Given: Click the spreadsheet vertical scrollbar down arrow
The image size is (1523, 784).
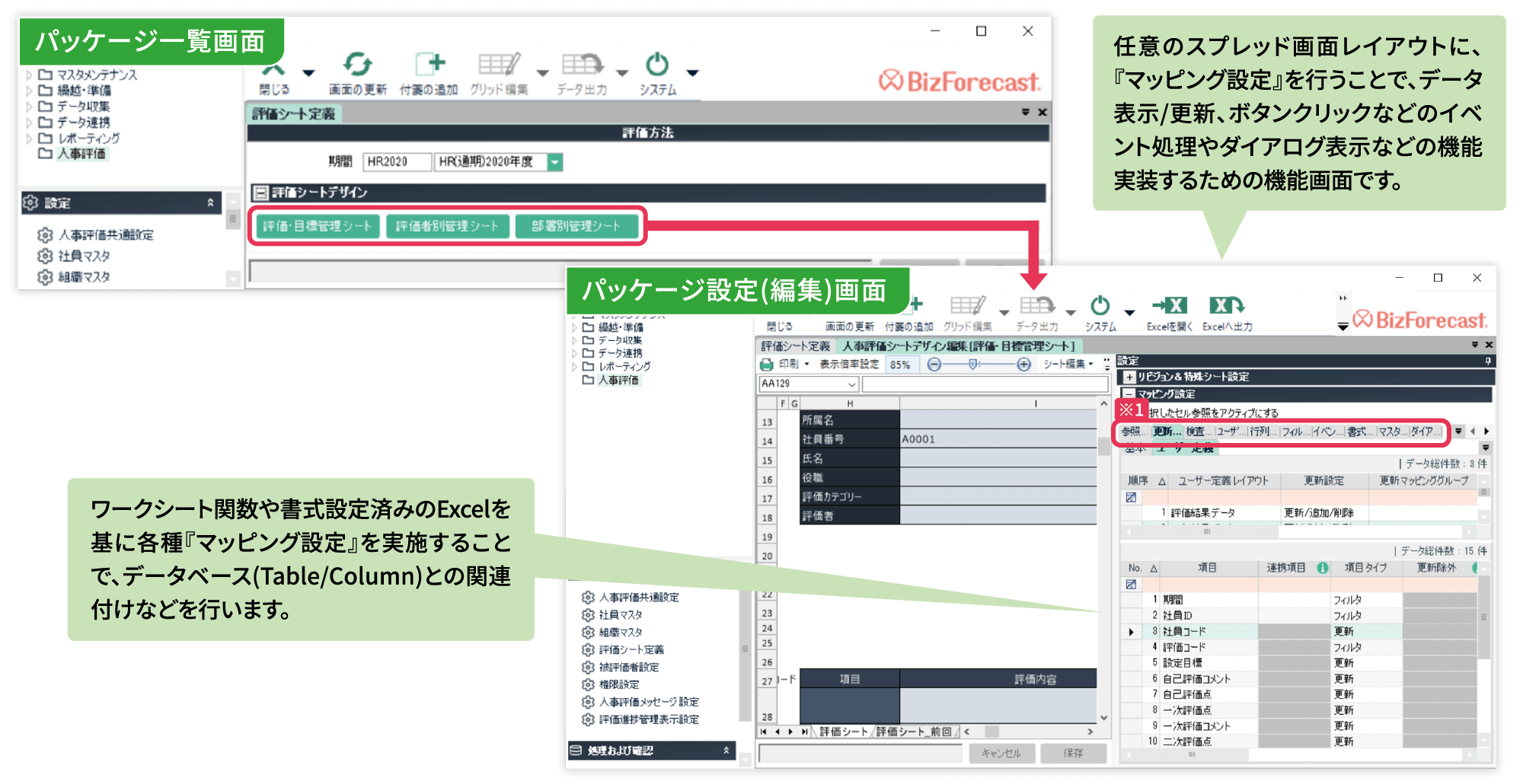Looking at the screenshot, I should click(1103, 717).
